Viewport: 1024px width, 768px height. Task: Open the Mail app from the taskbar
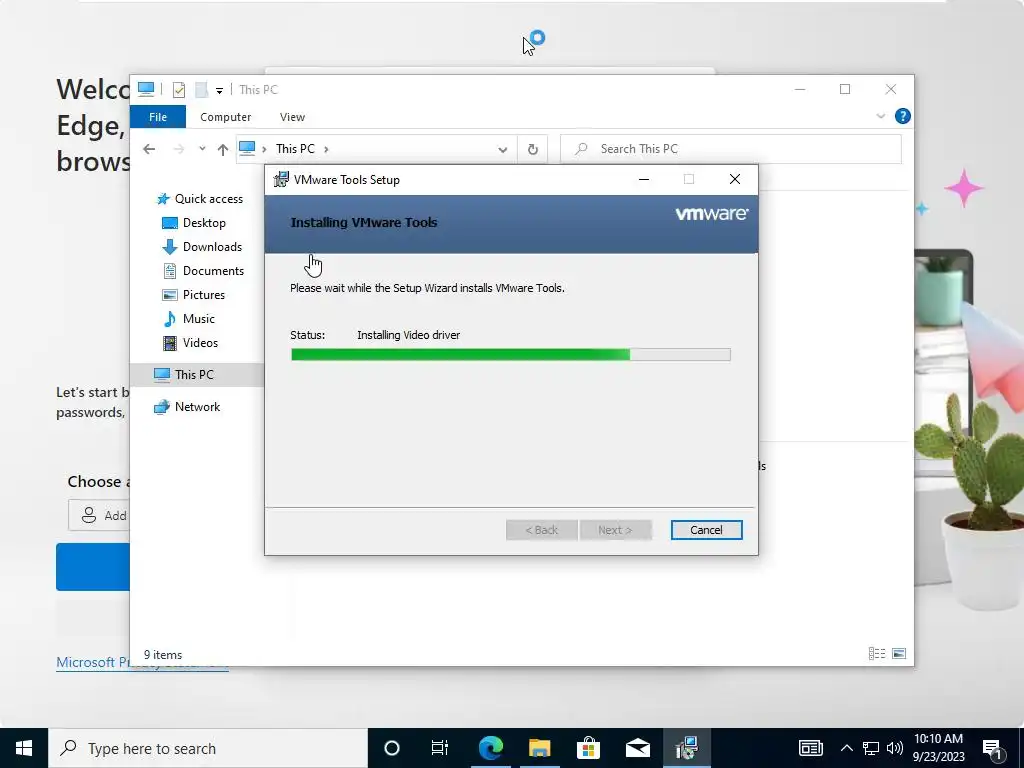(637, 748)
